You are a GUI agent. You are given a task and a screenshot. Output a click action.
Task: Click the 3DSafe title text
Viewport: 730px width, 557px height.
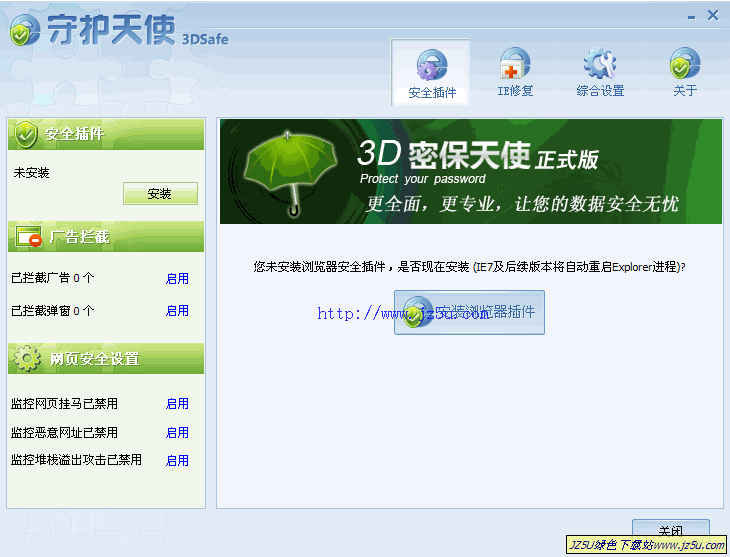pyautogui.click(x=205, y=39)
